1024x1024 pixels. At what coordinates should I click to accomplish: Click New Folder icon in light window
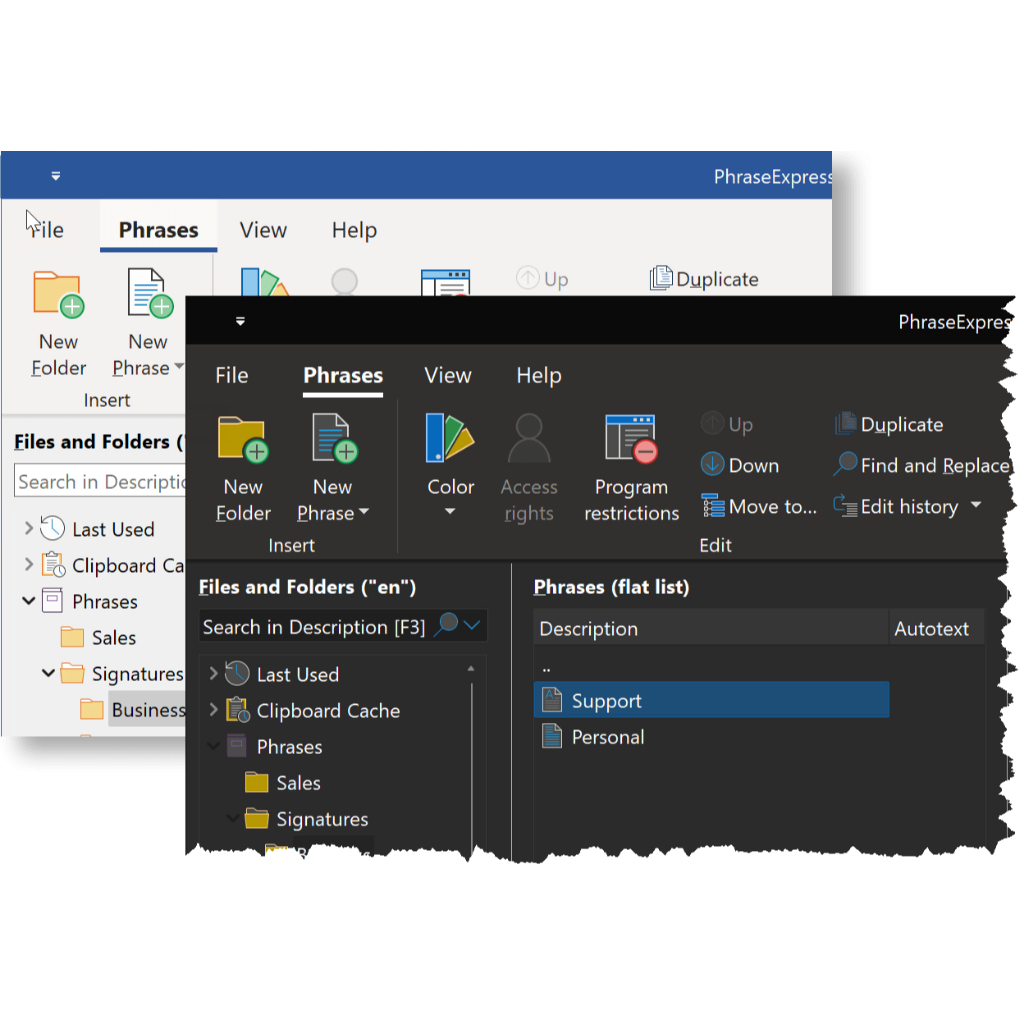[59, 294]
